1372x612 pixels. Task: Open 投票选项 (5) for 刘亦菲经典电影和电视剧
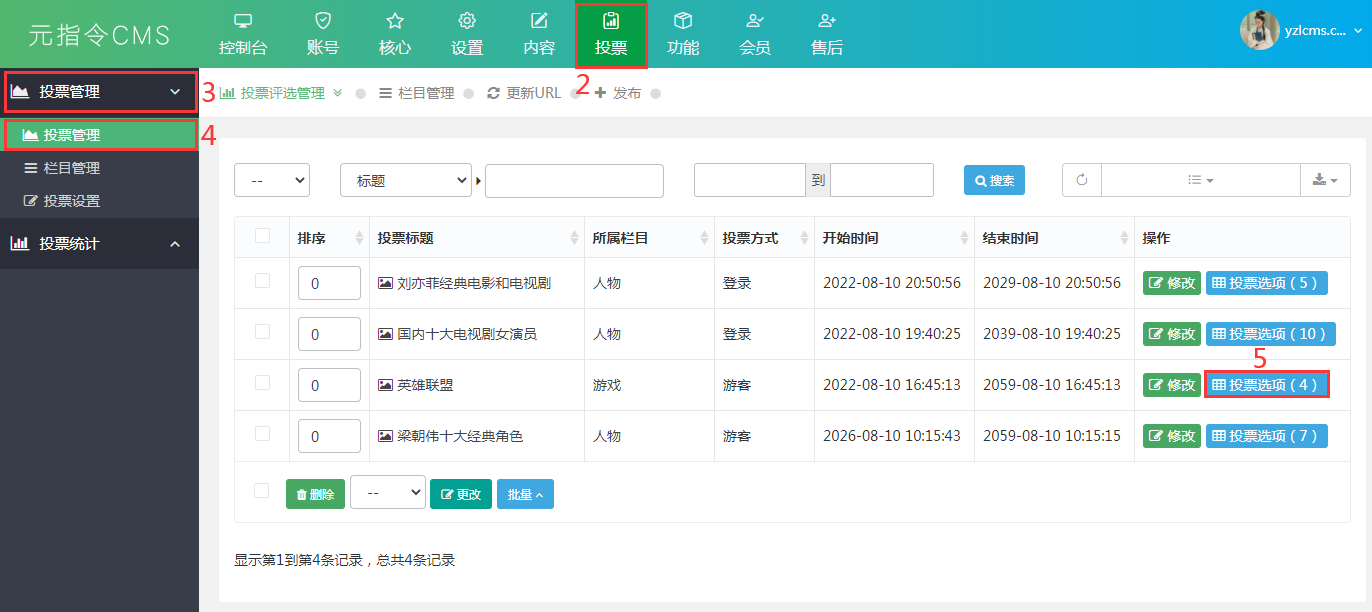pyautogui.click(x=1267, y=283)
